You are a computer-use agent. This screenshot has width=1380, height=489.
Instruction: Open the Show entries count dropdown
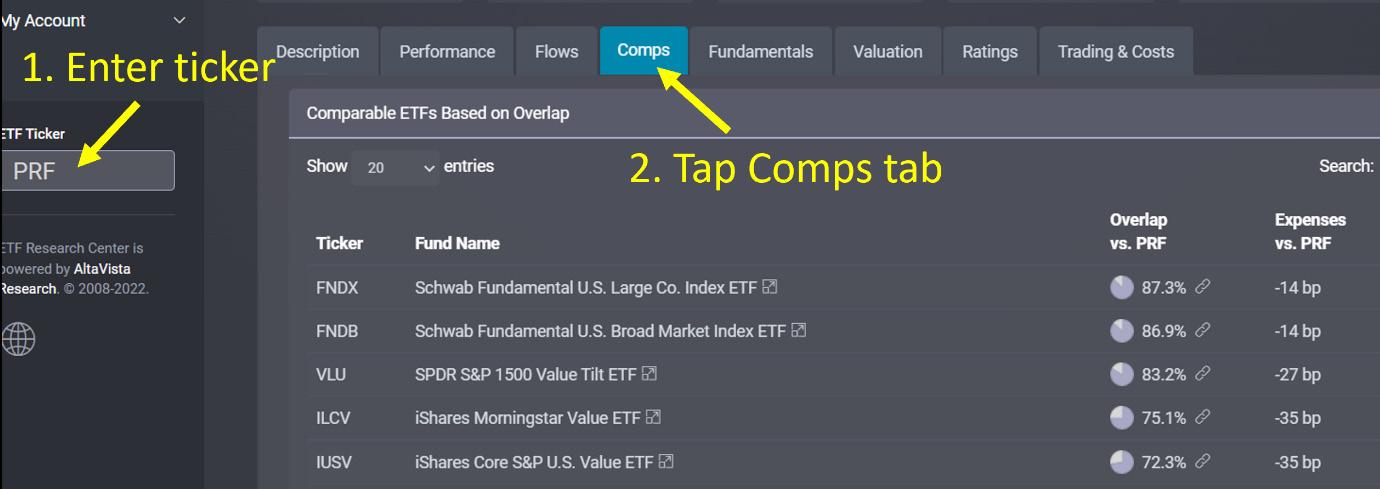click(x=395, y=168)
